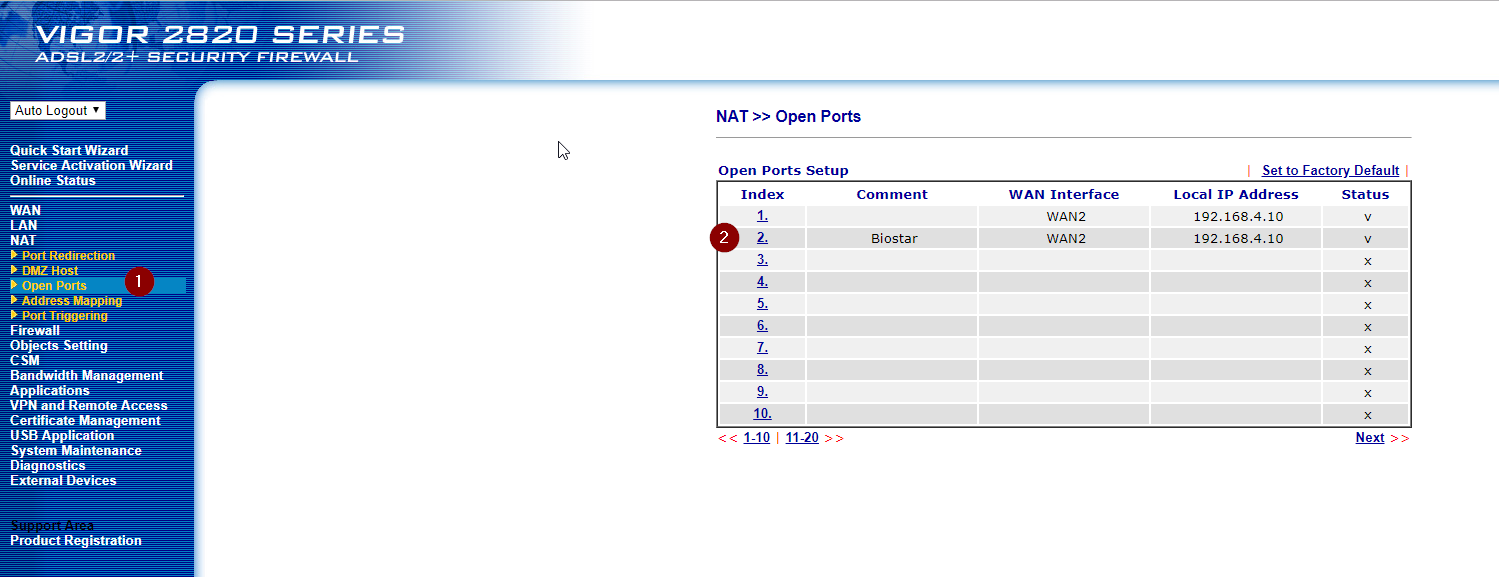Open index 2 Biostar entry

pyautogui.click(x=762, y=238)
